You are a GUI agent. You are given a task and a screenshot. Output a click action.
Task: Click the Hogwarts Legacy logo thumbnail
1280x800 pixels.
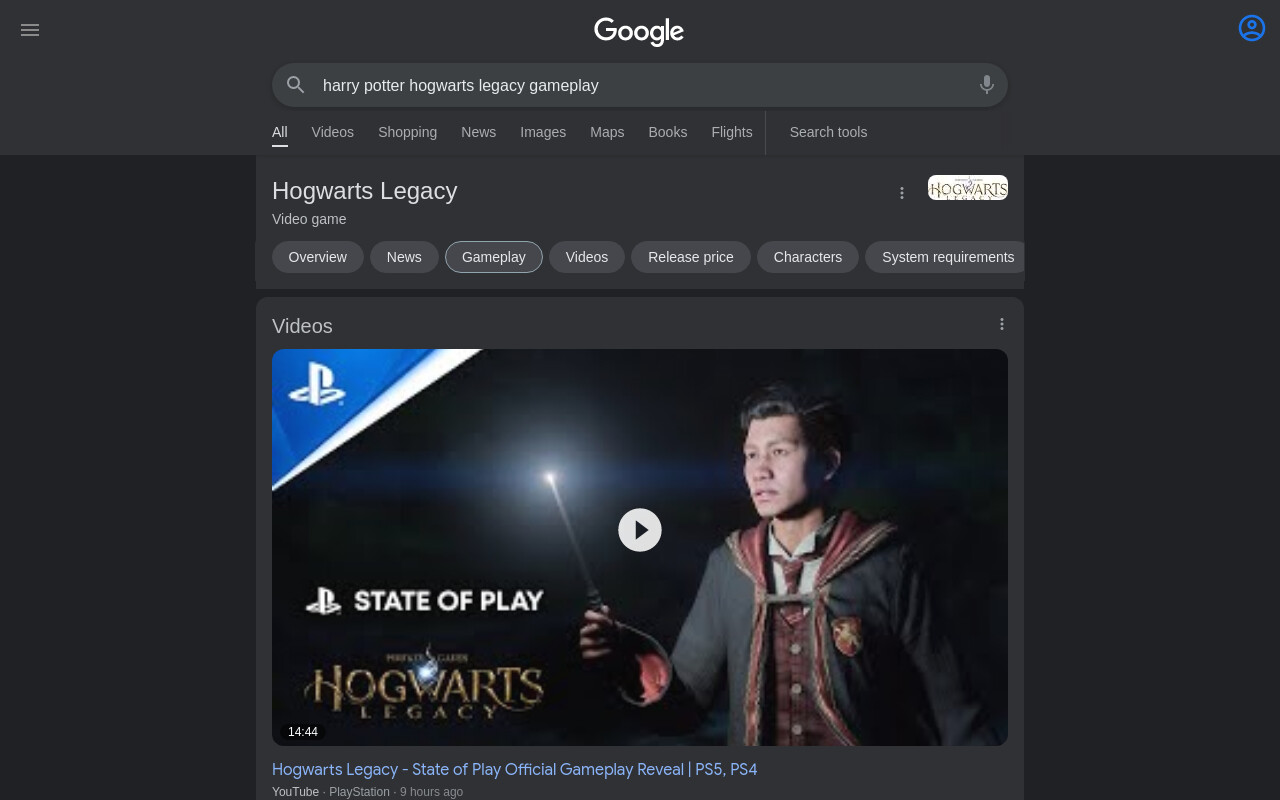968,188
